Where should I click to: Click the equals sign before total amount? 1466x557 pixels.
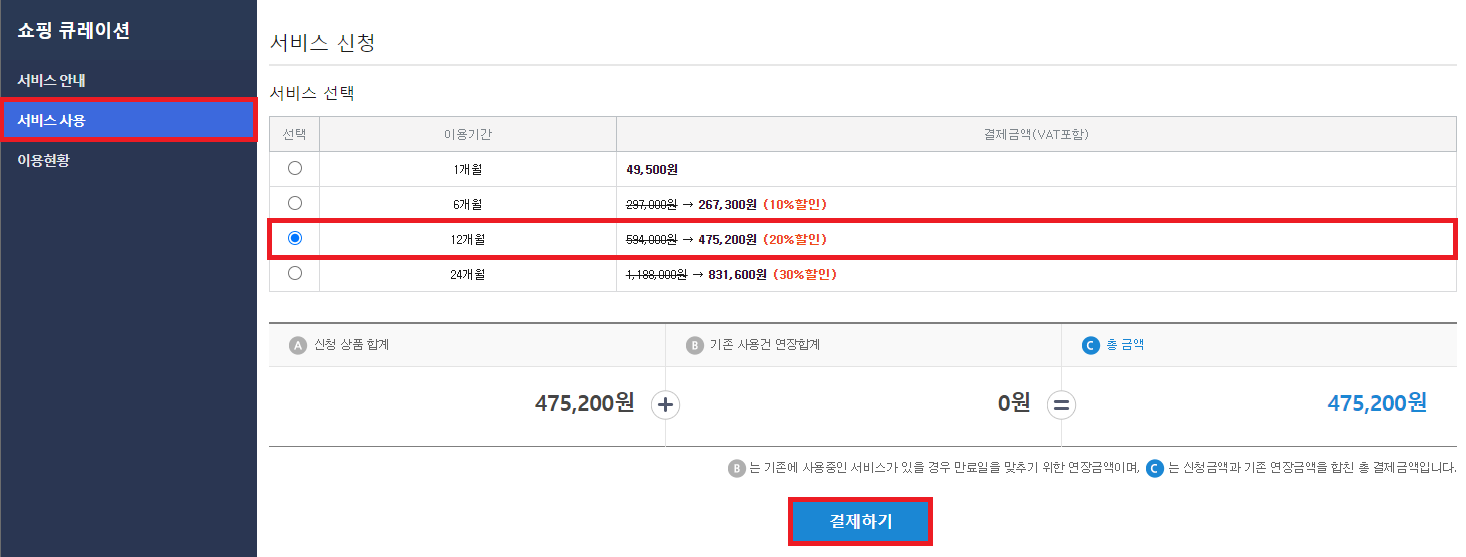tap(1061, 405)
